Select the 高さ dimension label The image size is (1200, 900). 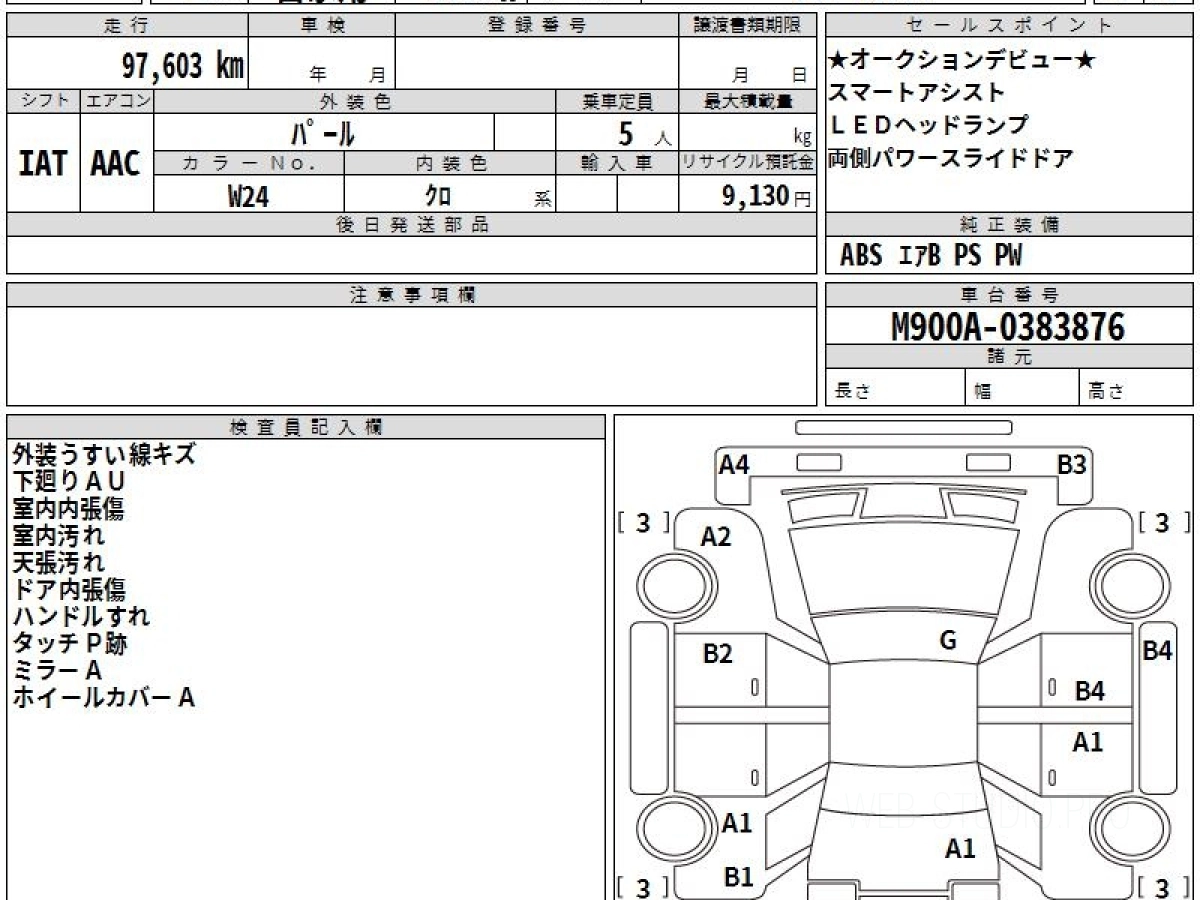coord(1107,392)
